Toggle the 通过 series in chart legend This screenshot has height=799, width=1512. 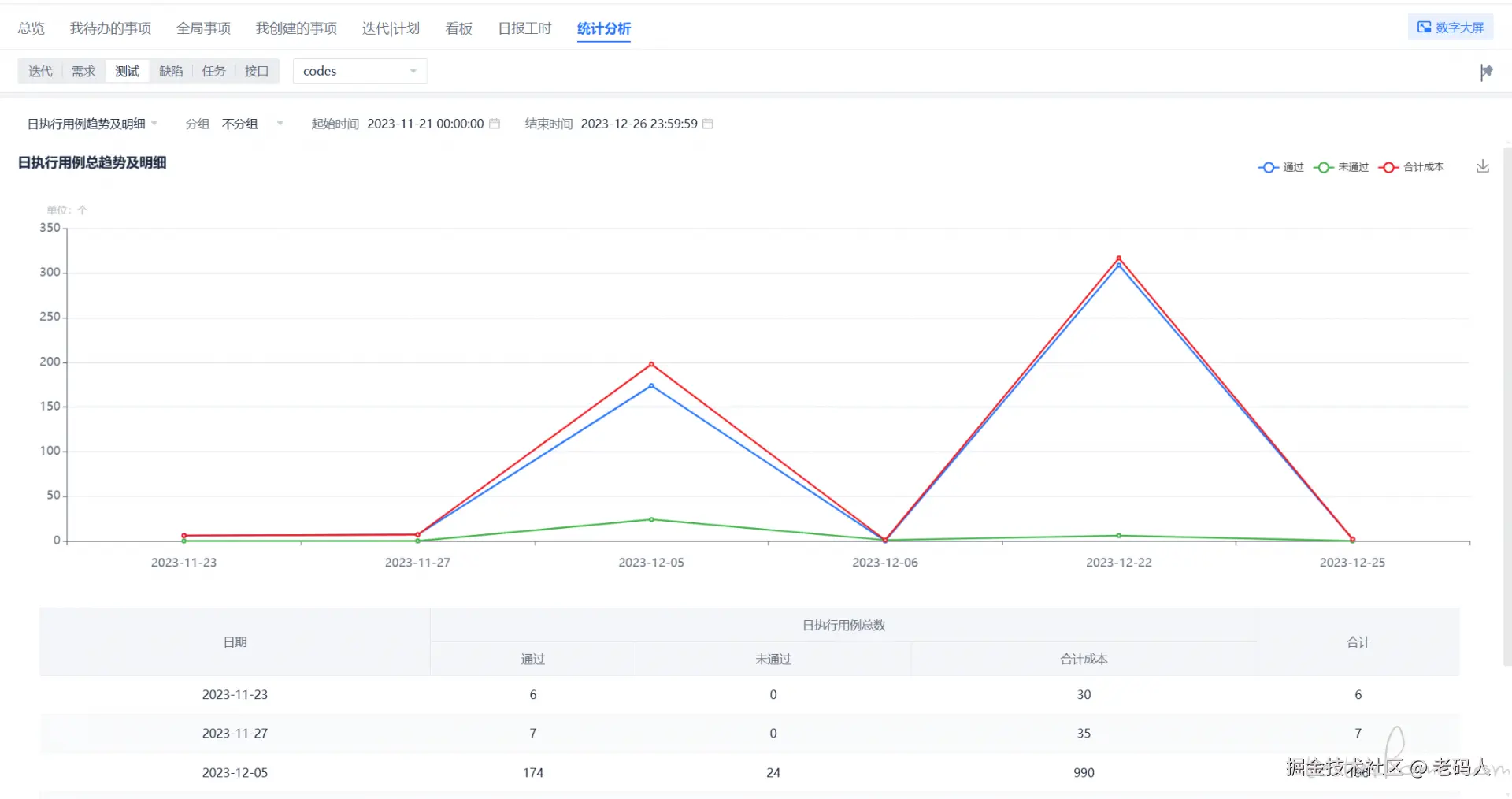click(1281, 167)
